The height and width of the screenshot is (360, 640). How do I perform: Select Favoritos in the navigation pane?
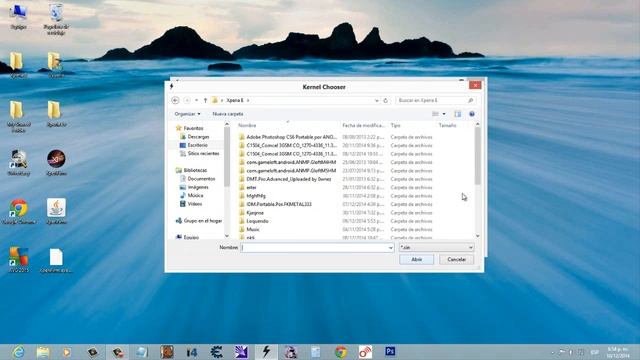193,128
